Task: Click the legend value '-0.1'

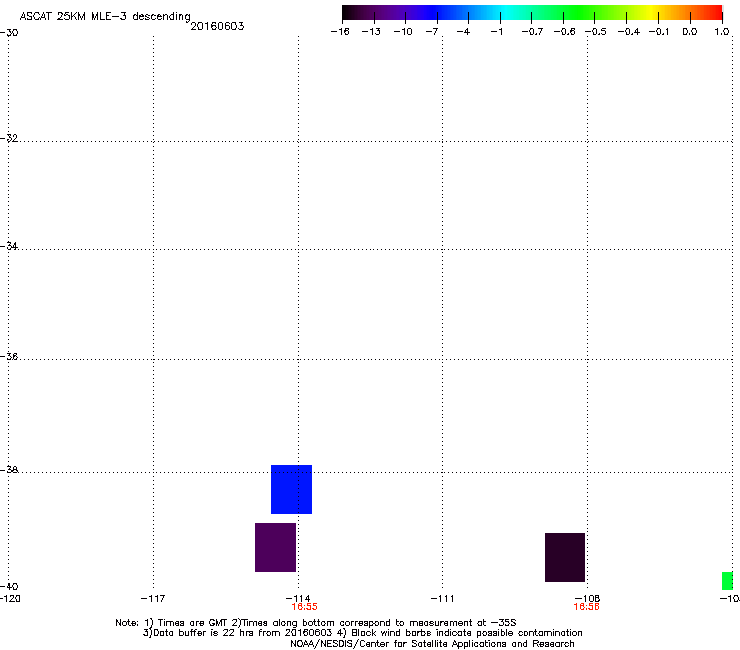Action: pyautogui.click(x=659, y=32)
